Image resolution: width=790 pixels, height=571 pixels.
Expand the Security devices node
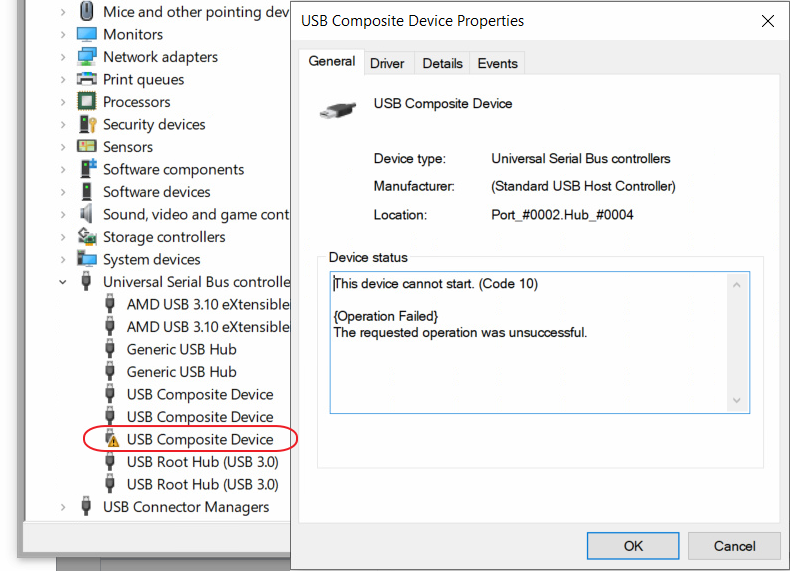tap(62, 124)
